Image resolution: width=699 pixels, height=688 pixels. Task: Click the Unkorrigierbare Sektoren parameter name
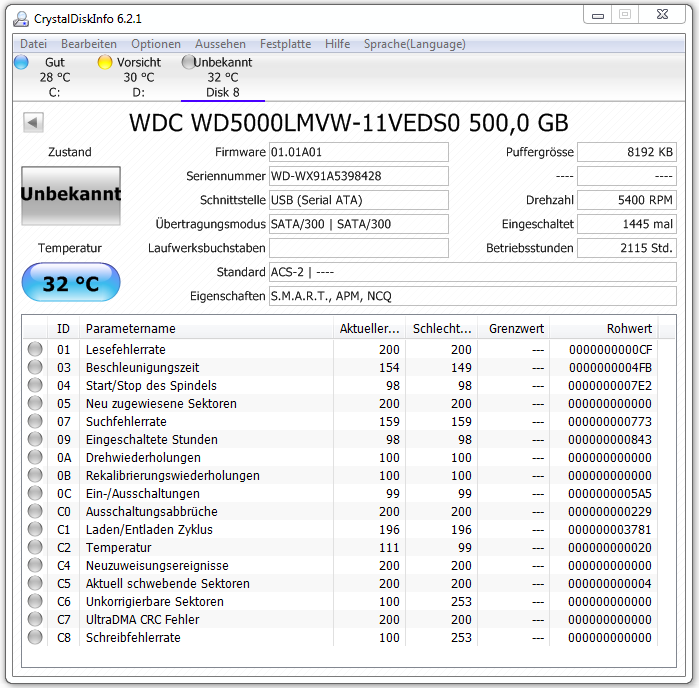point(155,601)
